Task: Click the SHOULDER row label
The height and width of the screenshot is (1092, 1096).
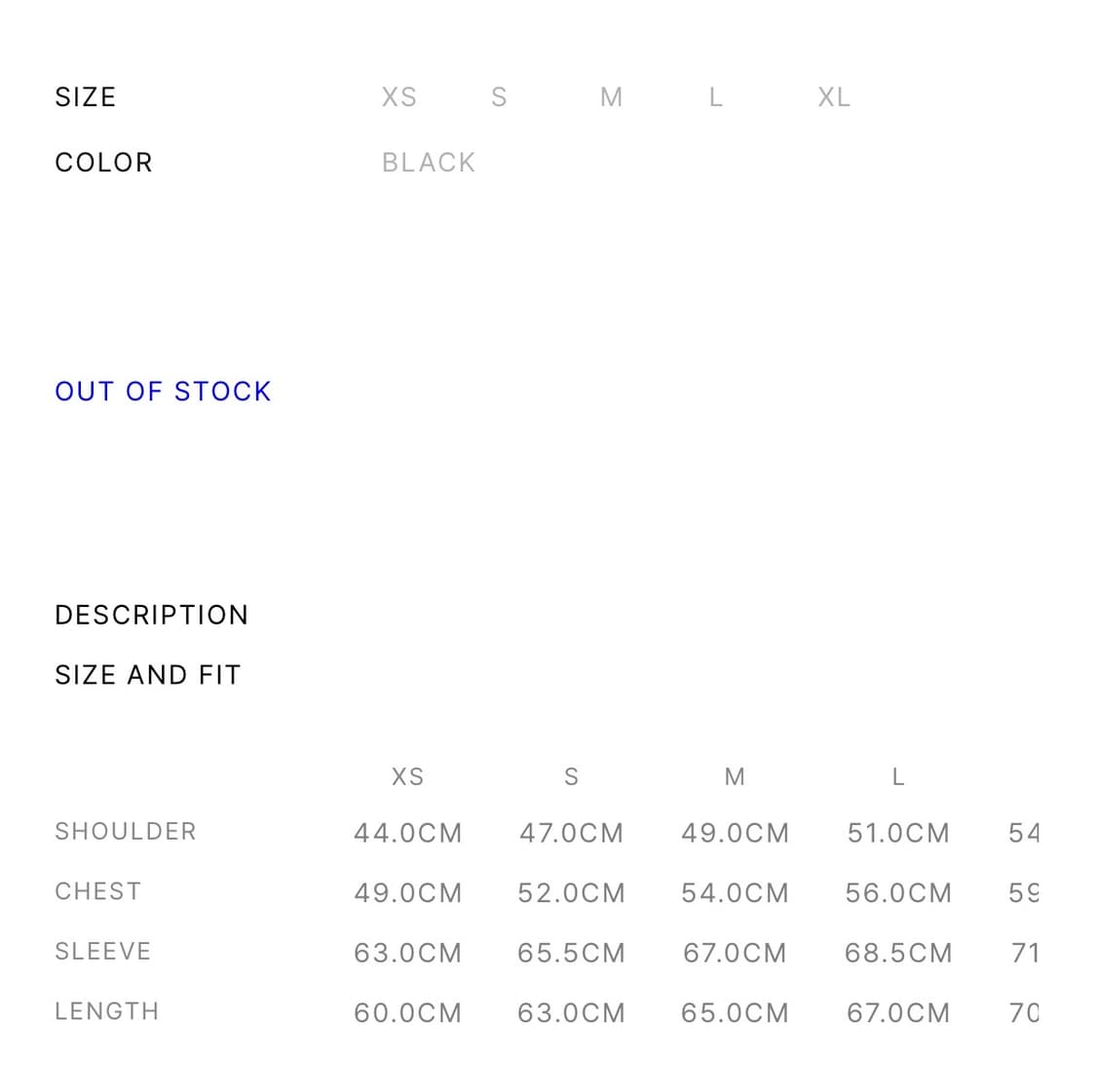Action: (x=126, y=832)
